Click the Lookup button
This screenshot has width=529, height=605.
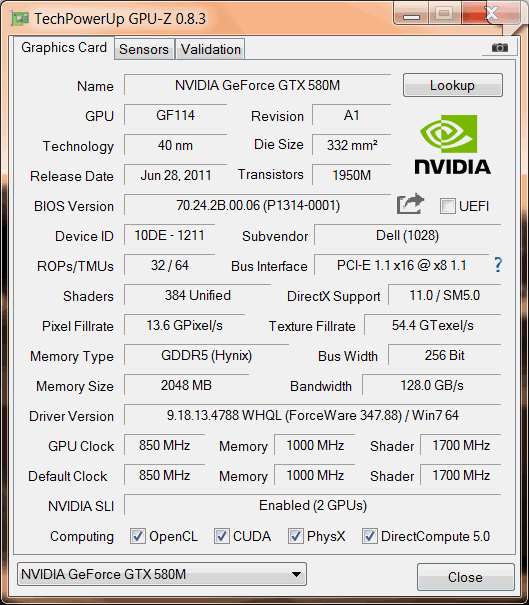click(x=453, y=85)
